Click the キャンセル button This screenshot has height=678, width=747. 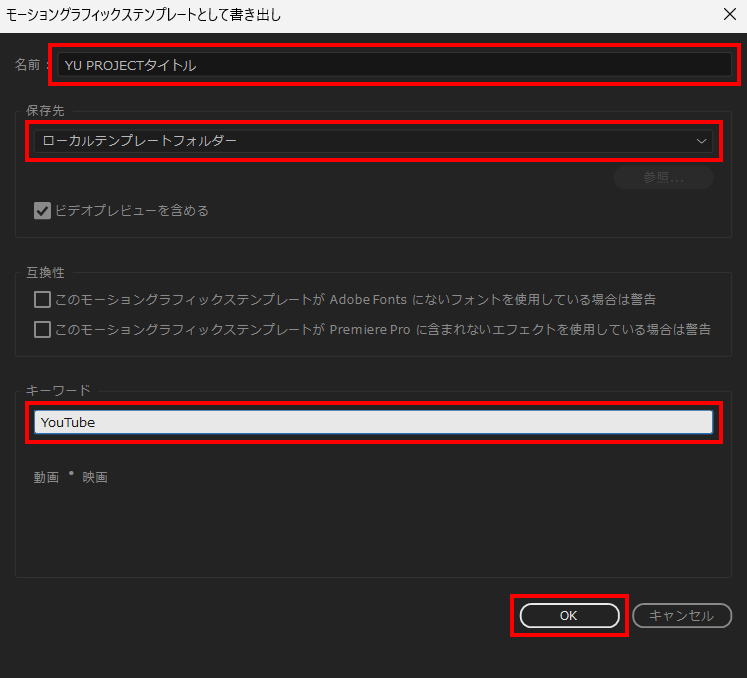[682, 616]
